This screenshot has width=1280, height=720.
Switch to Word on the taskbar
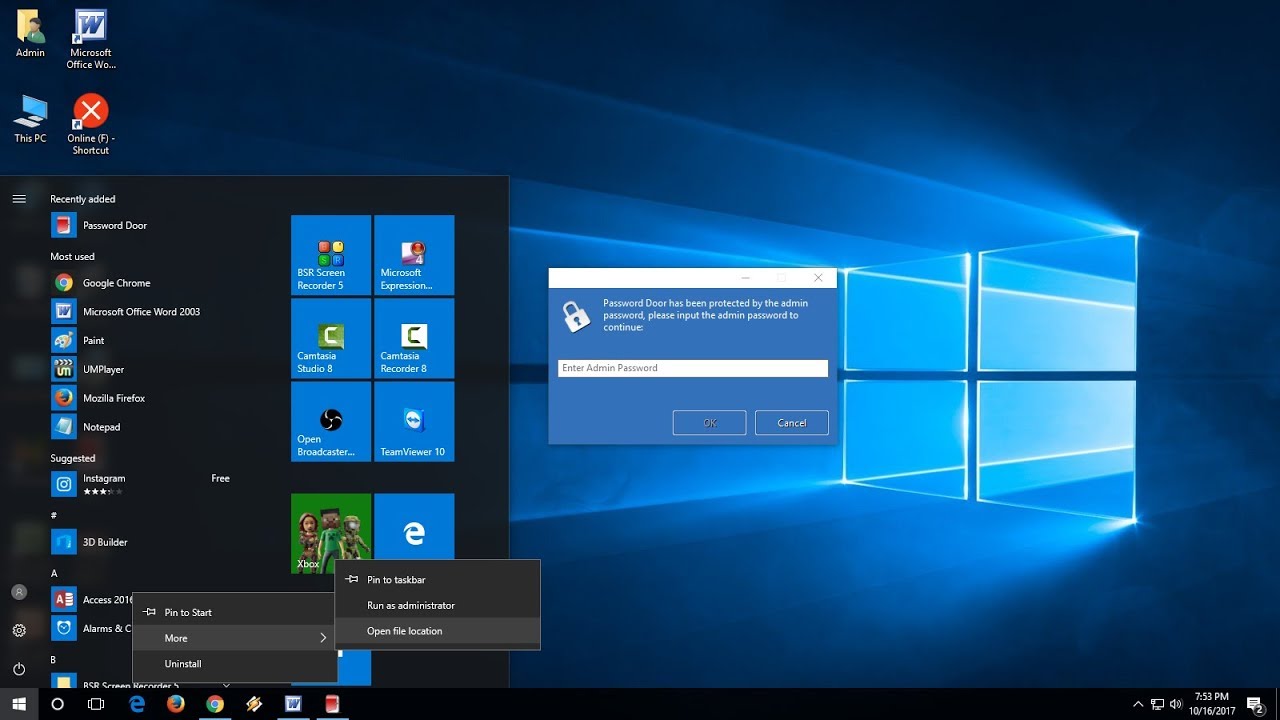point(293,704)
